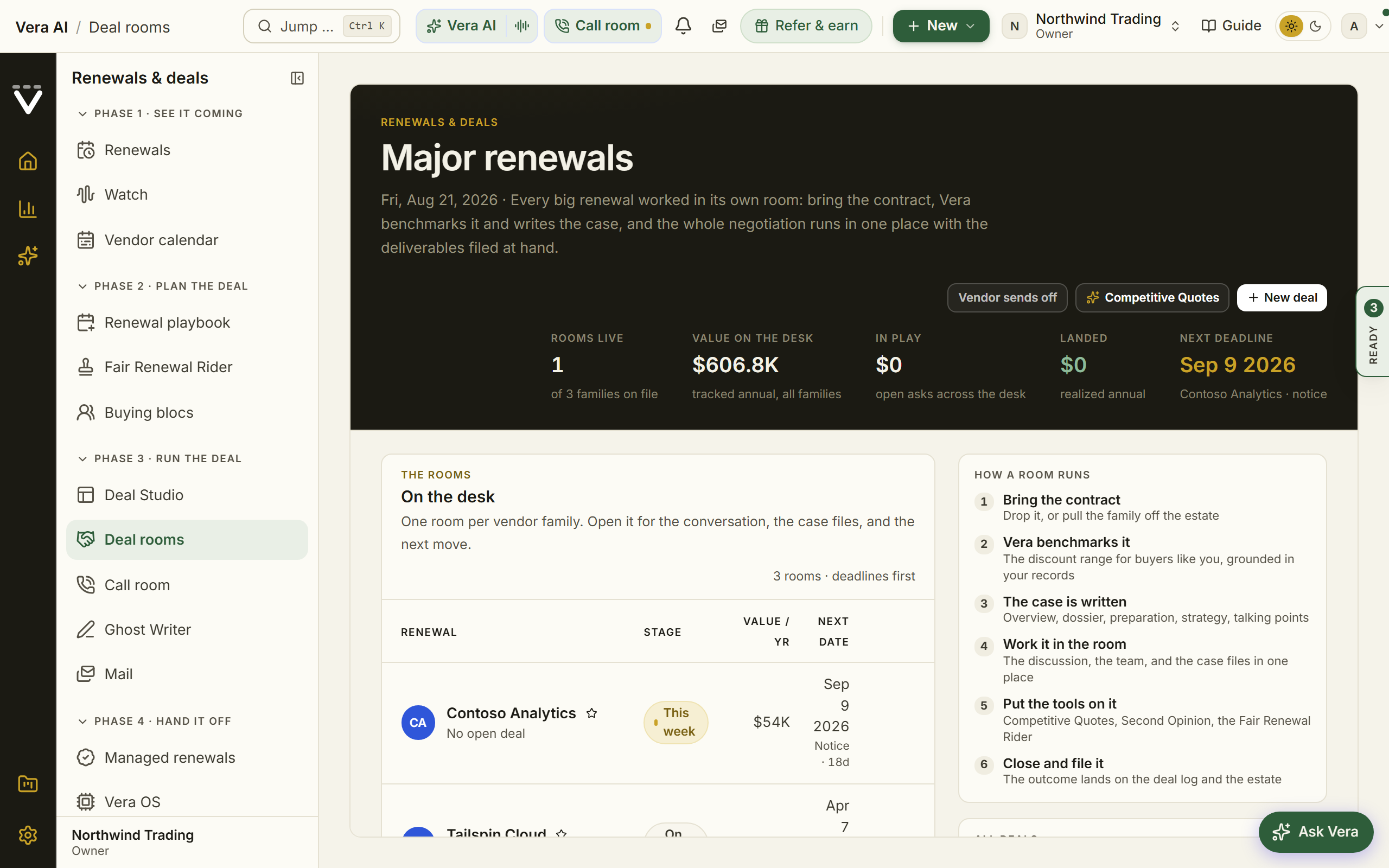Open the bar chart analytics rail icon
The image size is (1389, 868).
28,209
